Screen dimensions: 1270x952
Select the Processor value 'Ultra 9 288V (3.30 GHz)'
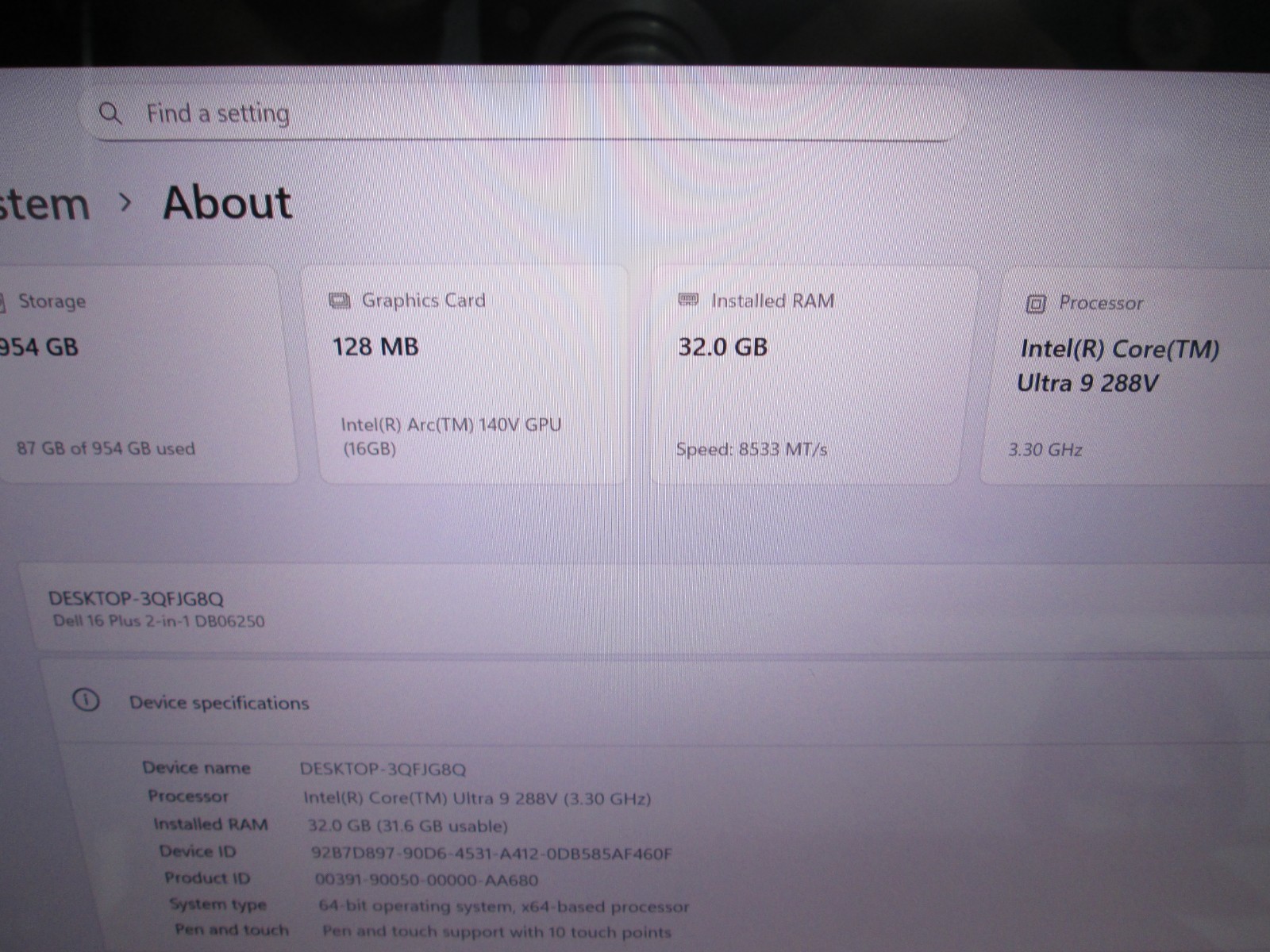point(552,798)
